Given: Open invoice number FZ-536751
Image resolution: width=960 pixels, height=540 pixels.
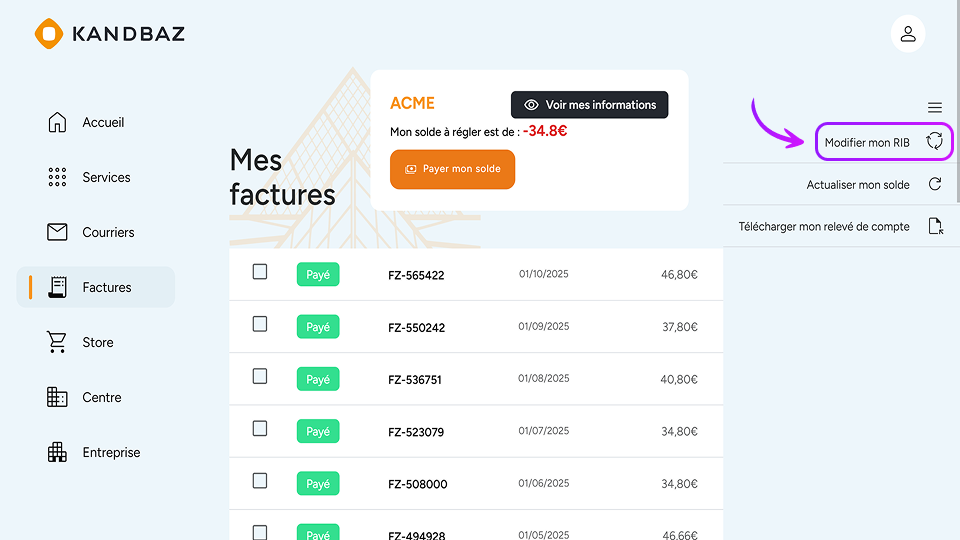Looking at the screenshot, I should click(415, 380).
